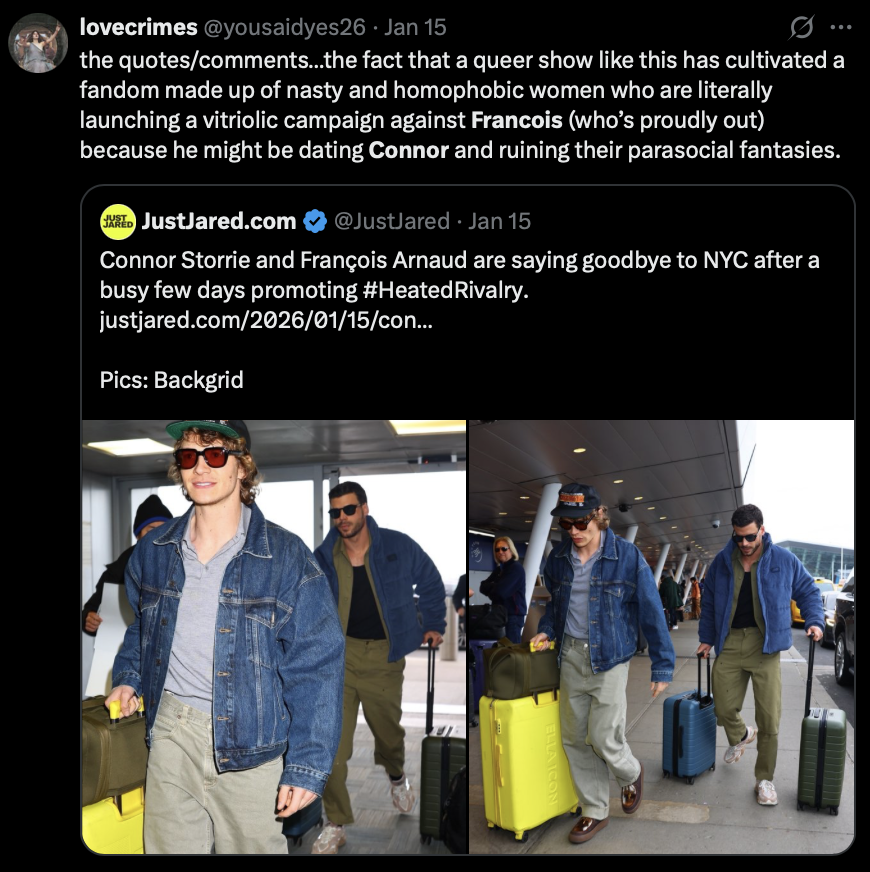Click the blue verified badge

pyautogui.click(x=315, y=221)
